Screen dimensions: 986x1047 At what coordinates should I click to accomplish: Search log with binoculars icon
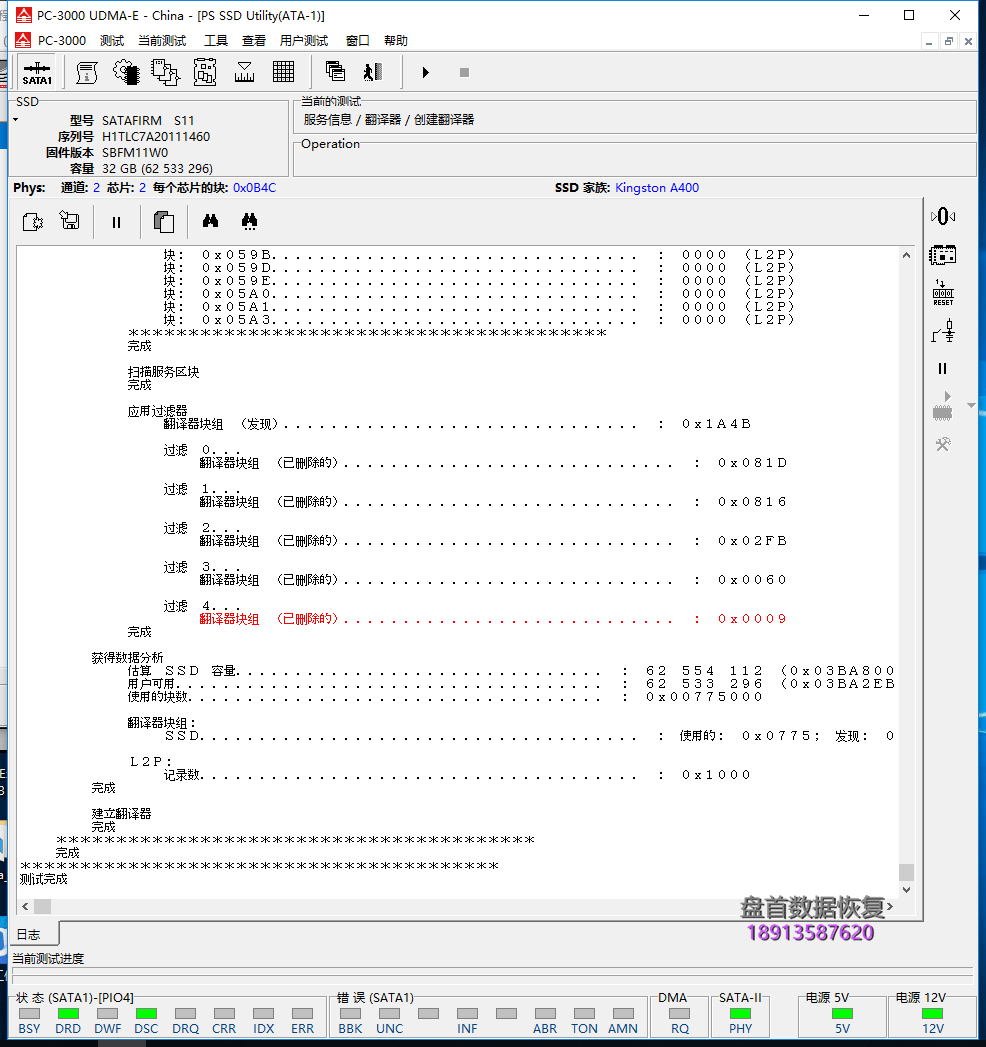pyautogui.click(x=210, y=221)
